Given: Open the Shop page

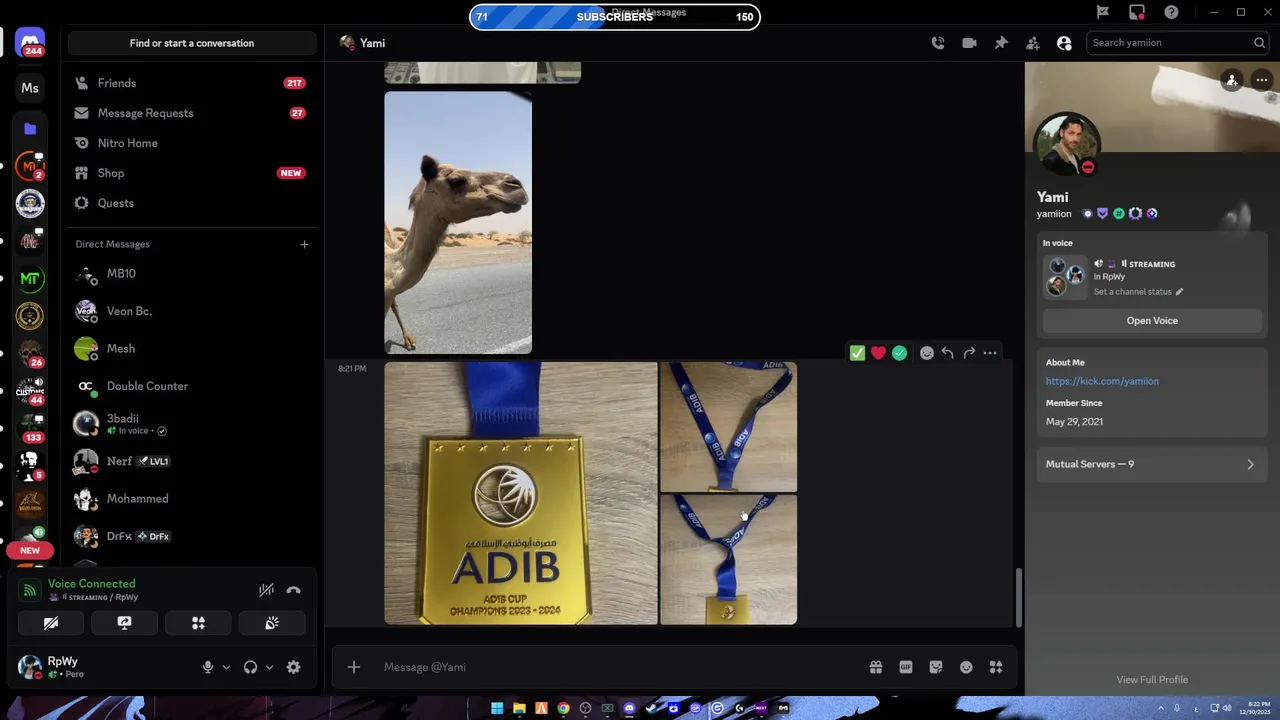Looking at the screenshot, I should [191, 173].
